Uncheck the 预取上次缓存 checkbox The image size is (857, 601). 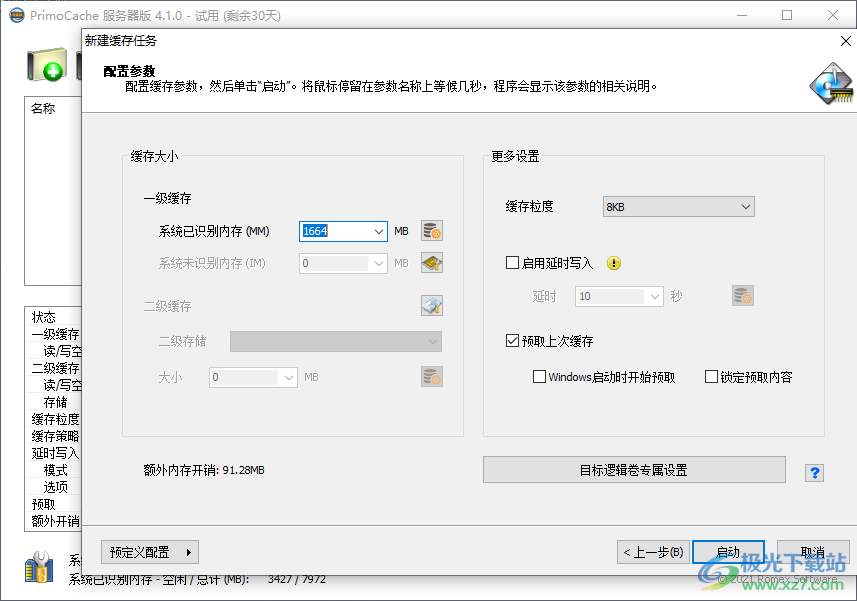click(512, 341)
